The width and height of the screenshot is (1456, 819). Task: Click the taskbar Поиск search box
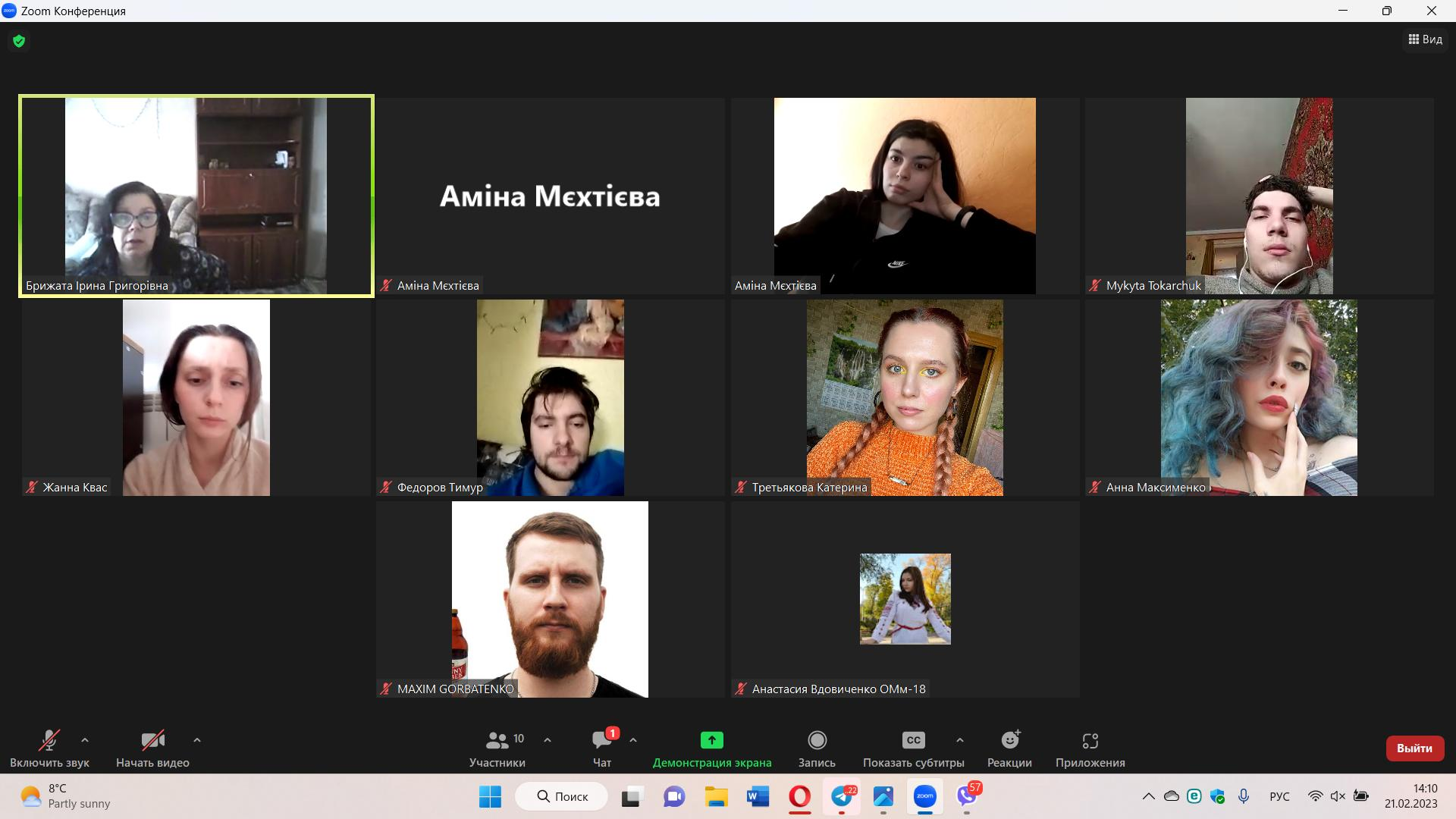point(562,796)
